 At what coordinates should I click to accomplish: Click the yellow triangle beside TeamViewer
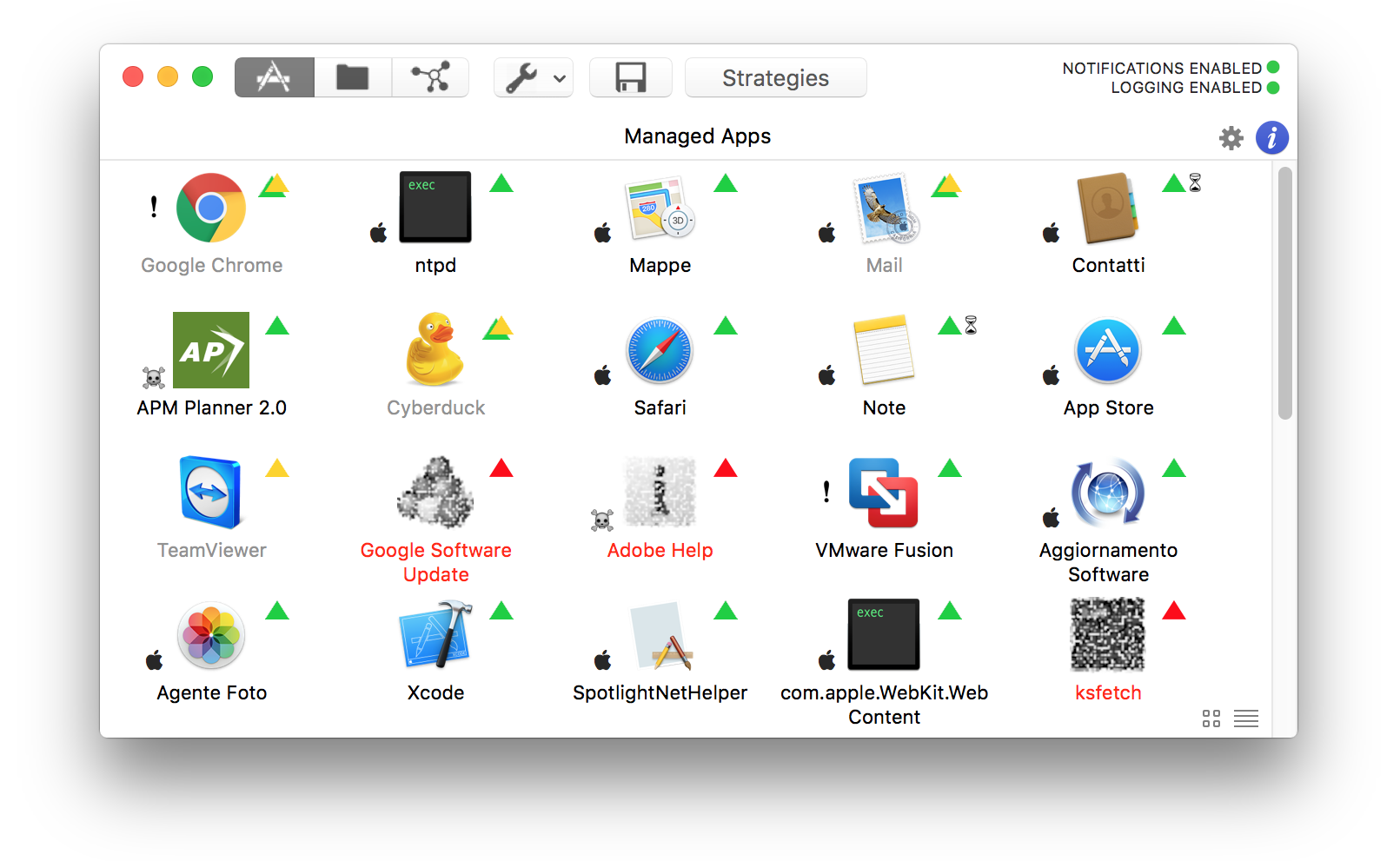pos(277,468)
